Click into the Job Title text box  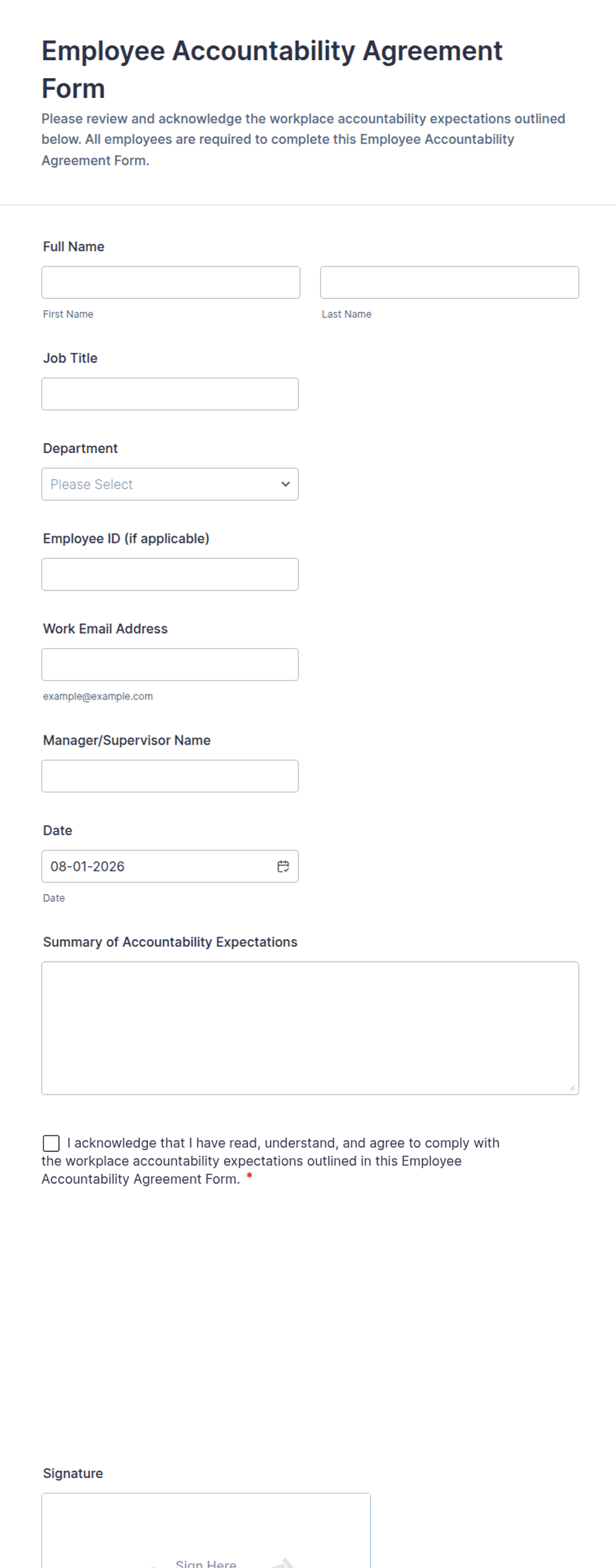170,394
